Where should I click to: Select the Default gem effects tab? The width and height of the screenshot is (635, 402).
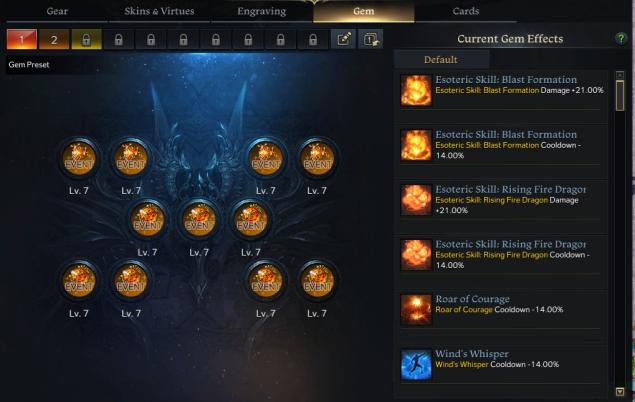[x=441, y=60]
